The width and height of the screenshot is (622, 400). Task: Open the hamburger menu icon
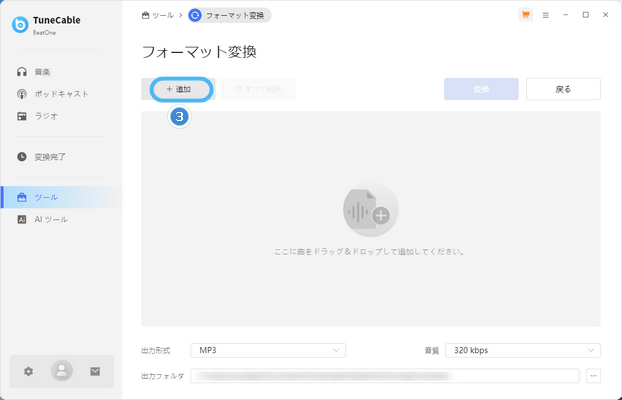point(546,15)
